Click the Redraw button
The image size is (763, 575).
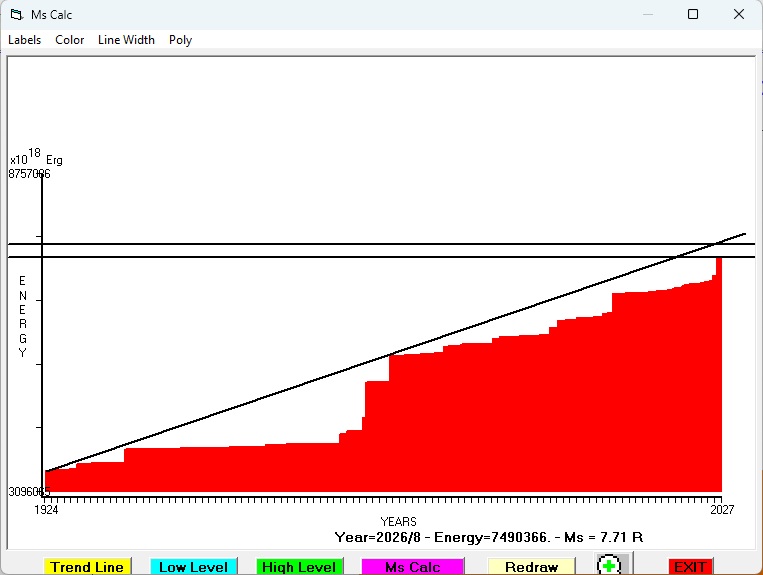click(x=531, y=567)
